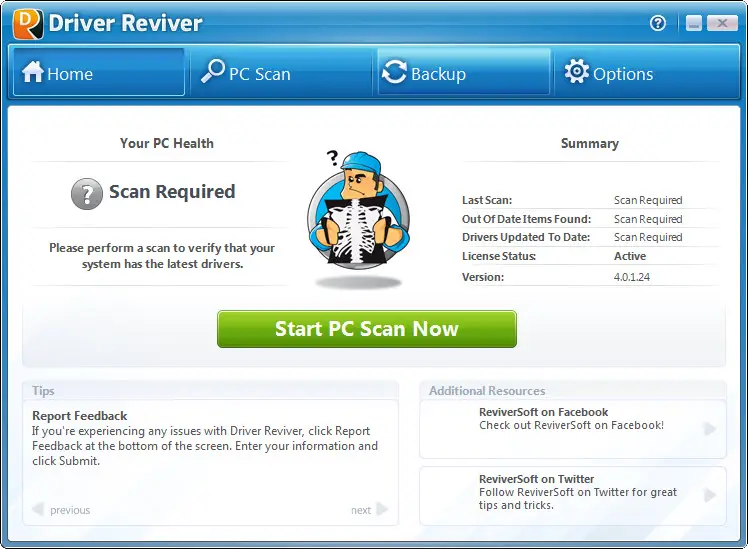Open ReviverSoft on Facebook resource

click(x=572, y=429)
